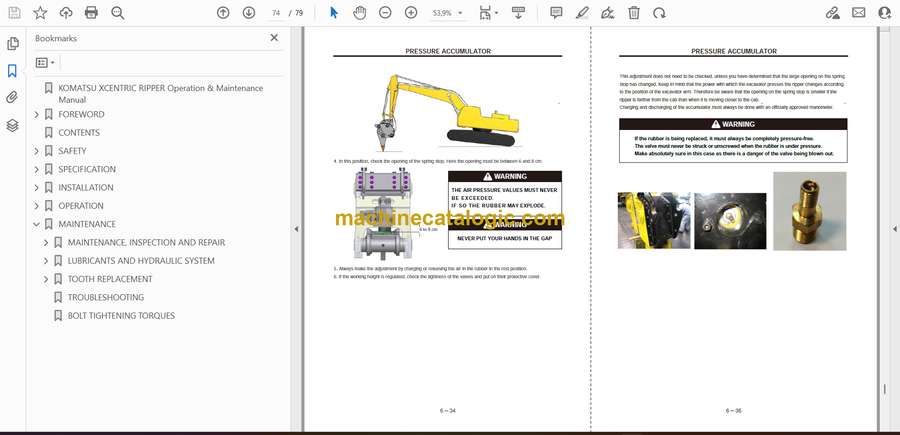Open the TROUBLESHOOTING bookmark
Viewport: 900px width, 435px height.
point(105,297)
